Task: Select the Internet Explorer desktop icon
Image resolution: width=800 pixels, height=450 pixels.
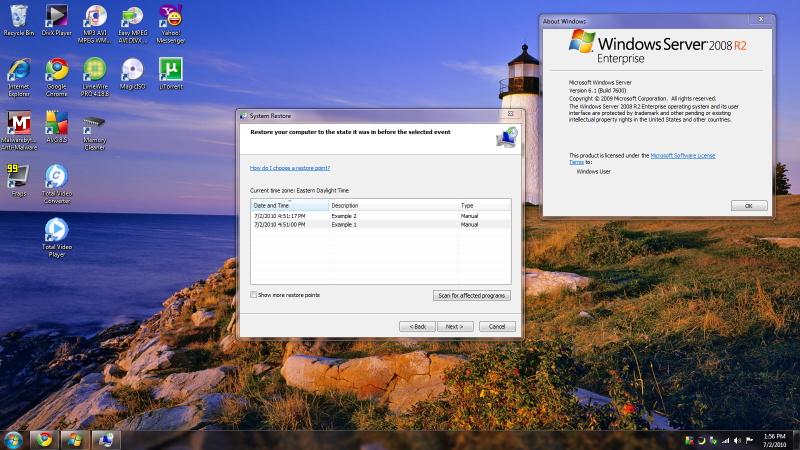Action: tap(19, 78)
